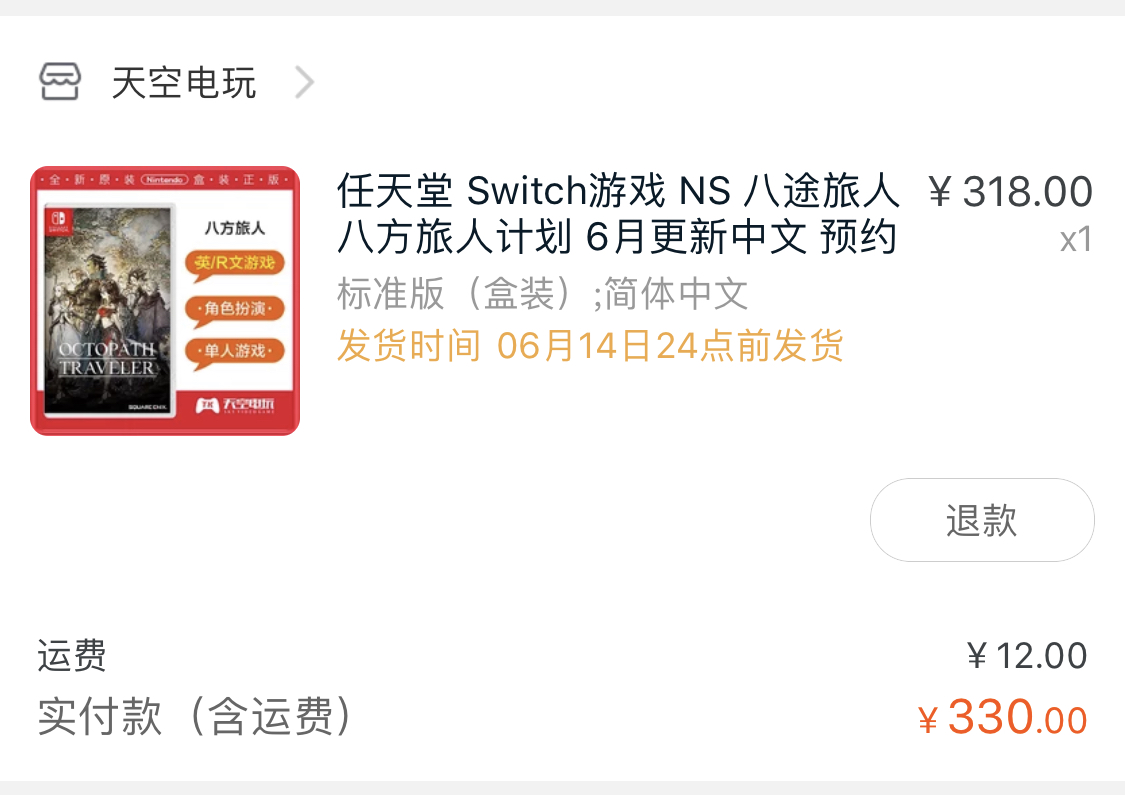This screenshot has height=795, width=1125.
Task: Tap the 标准版（盒装）;简体中文 specification text
Action: [x=542, y=294]
